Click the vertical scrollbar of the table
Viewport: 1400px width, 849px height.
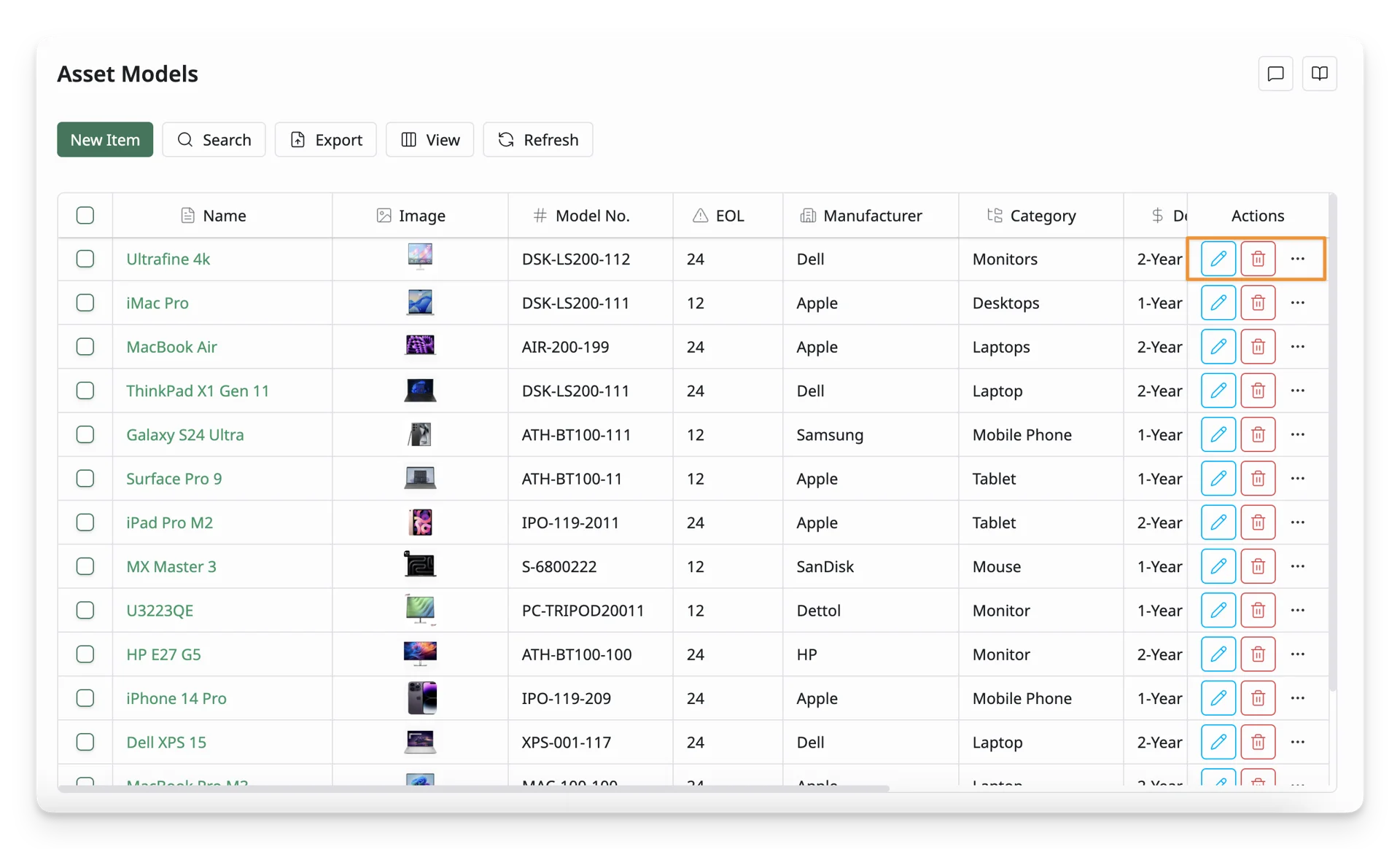tap(1332, 442)
